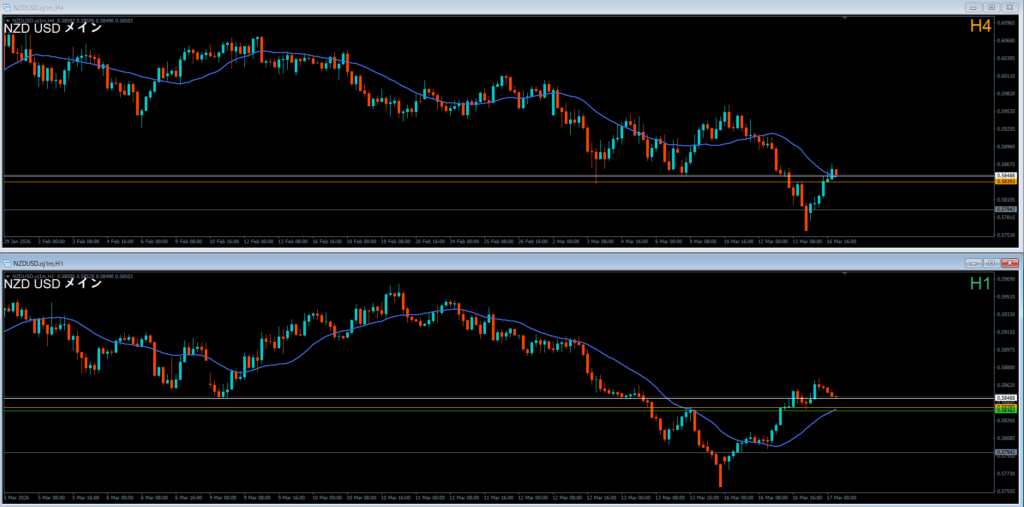The image size is (1024, 507).
Task: Click the NZDUSD H1 window title bar text
Action: click(x=40, y=262)
